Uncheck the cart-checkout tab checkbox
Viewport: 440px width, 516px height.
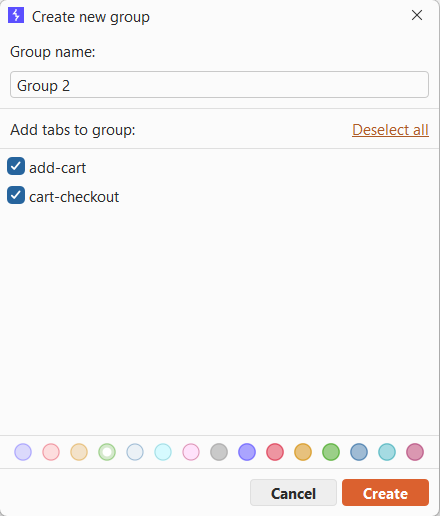[16, 195]
